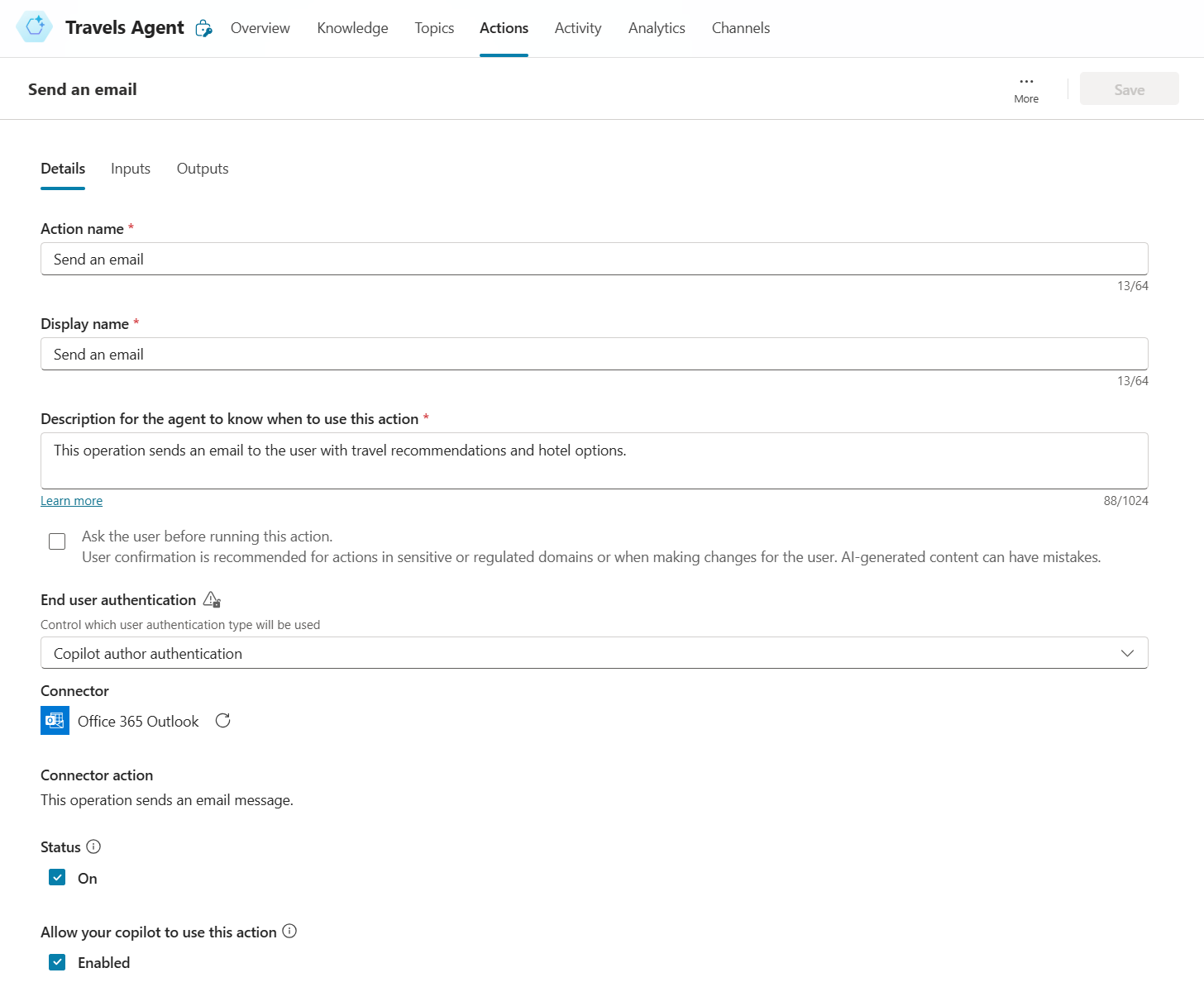The image size is (1204, 987).
Task: Uncheck the Status On checkbox
Action: tap(57, 878)
